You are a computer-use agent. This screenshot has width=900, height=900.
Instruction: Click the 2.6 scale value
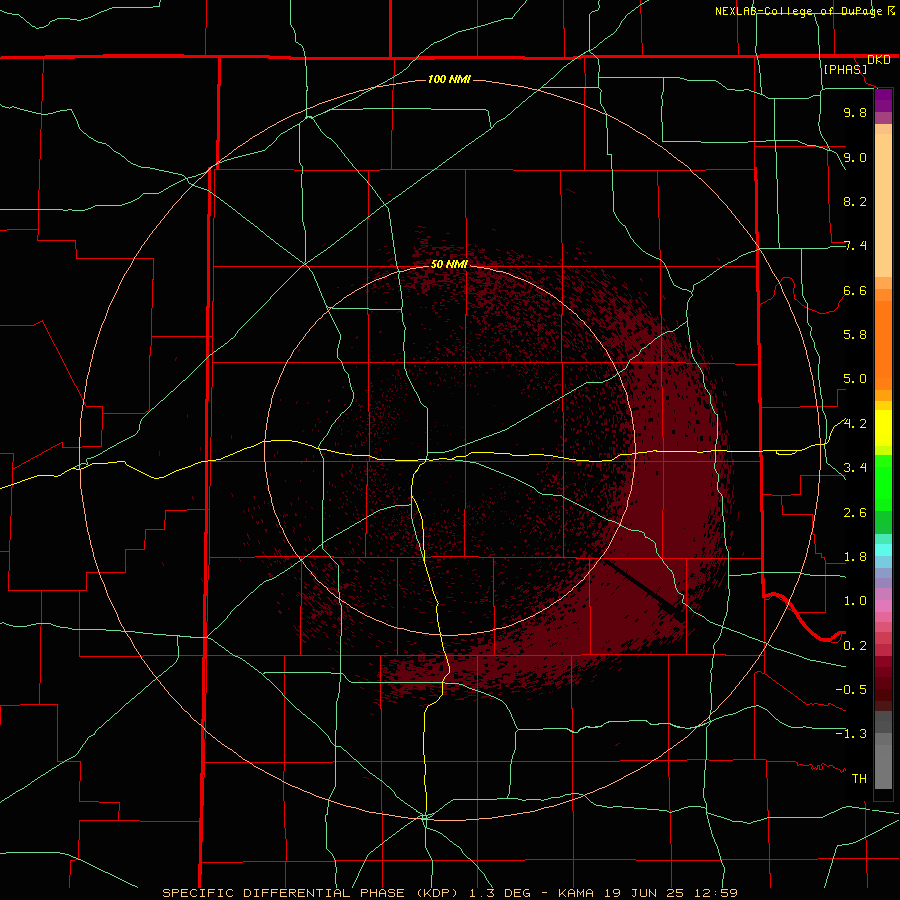(x=855, y=513)
